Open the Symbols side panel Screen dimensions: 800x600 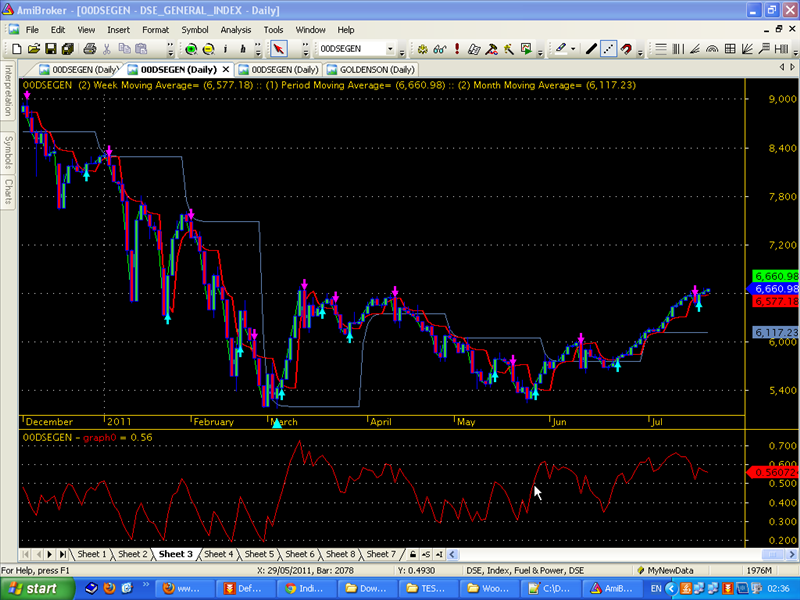coord(8,152)
